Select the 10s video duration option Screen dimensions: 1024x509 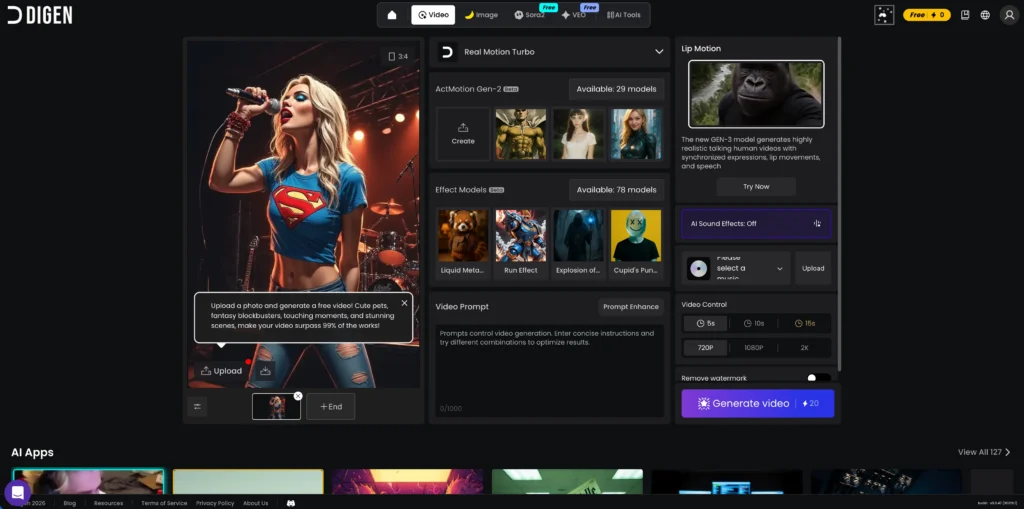click(756, 324)
